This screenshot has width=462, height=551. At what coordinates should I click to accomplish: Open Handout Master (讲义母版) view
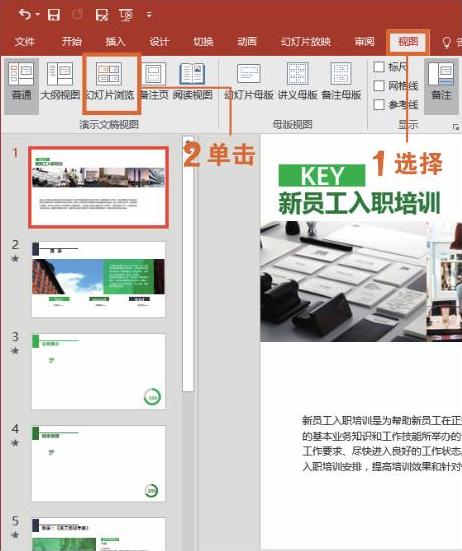(297, 82)
